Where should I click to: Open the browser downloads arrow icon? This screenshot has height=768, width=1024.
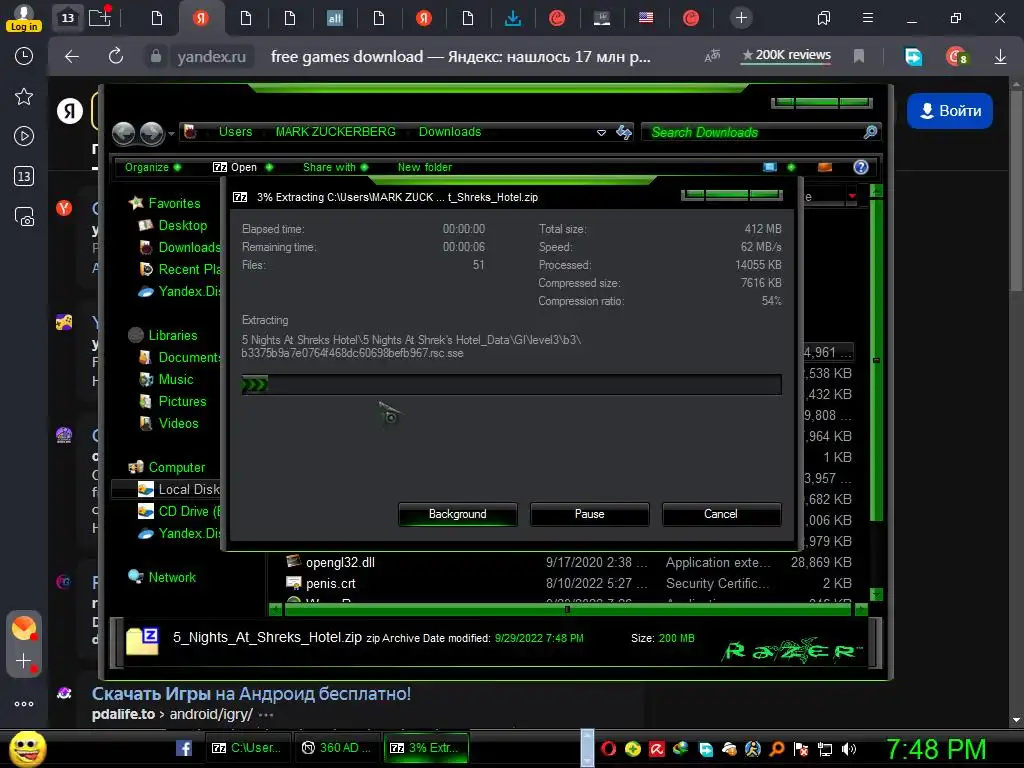coord(1000,57)
